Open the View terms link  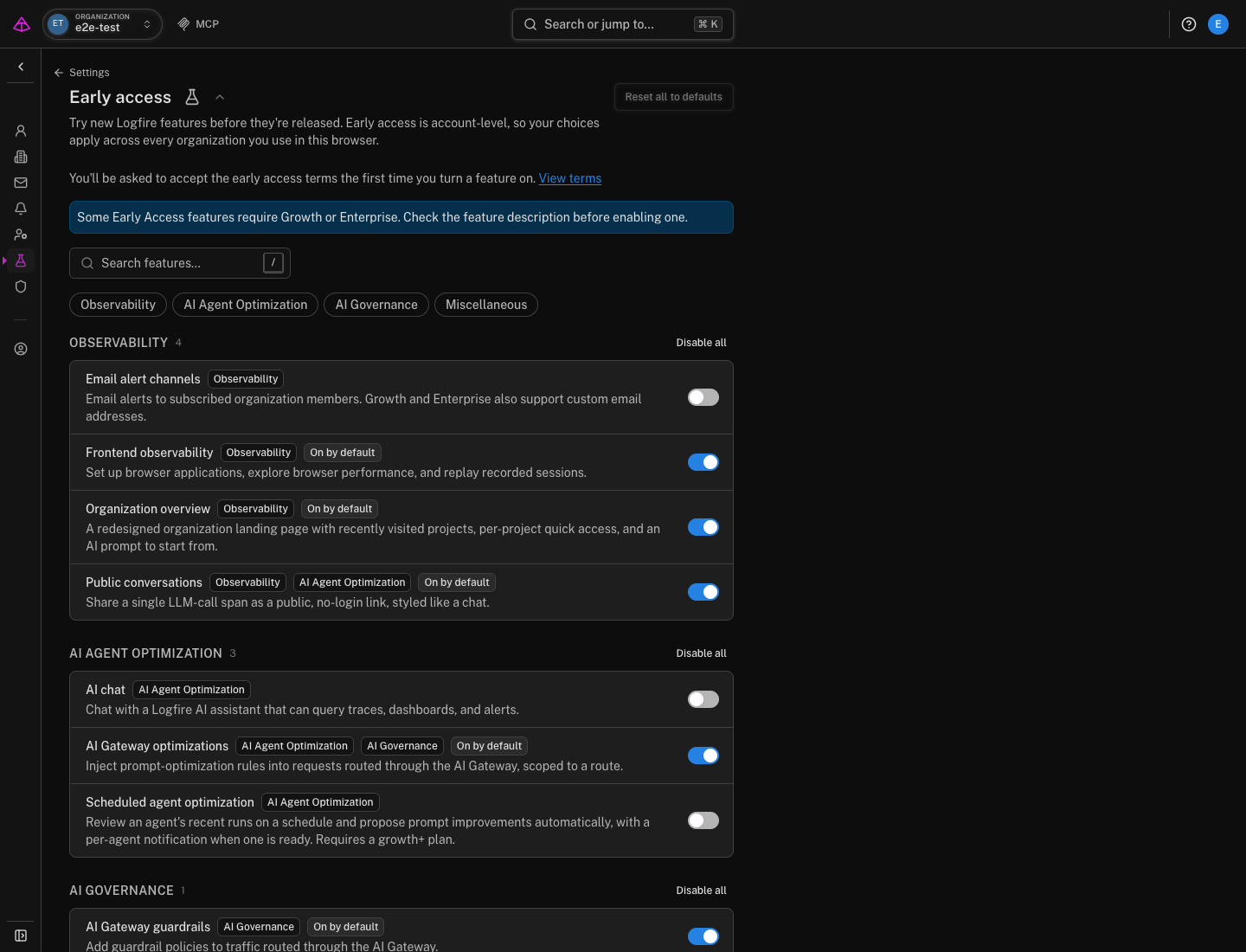(x=570, y=178)
